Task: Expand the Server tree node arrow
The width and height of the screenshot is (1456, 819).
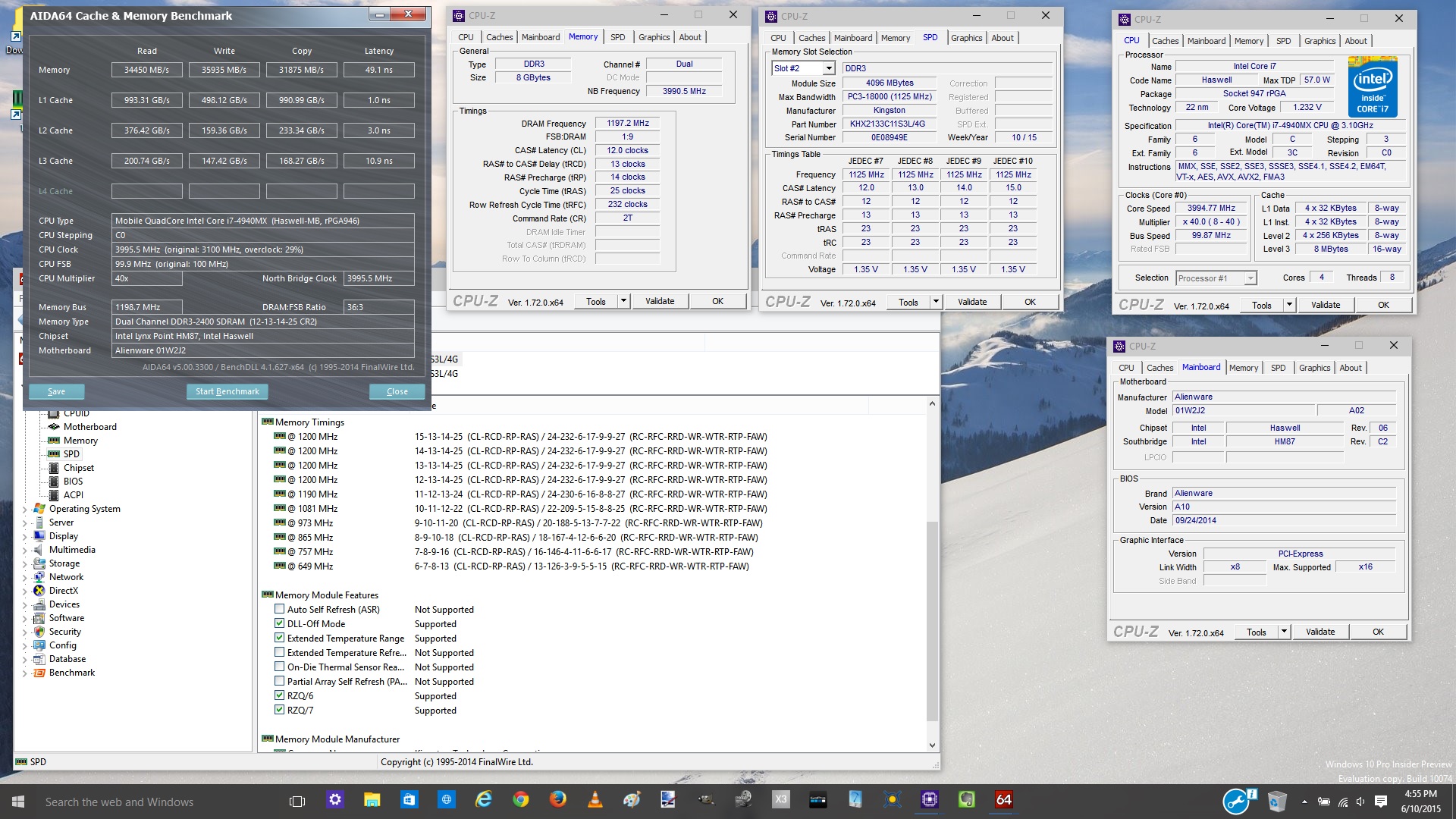Action: tap(25, 523)
